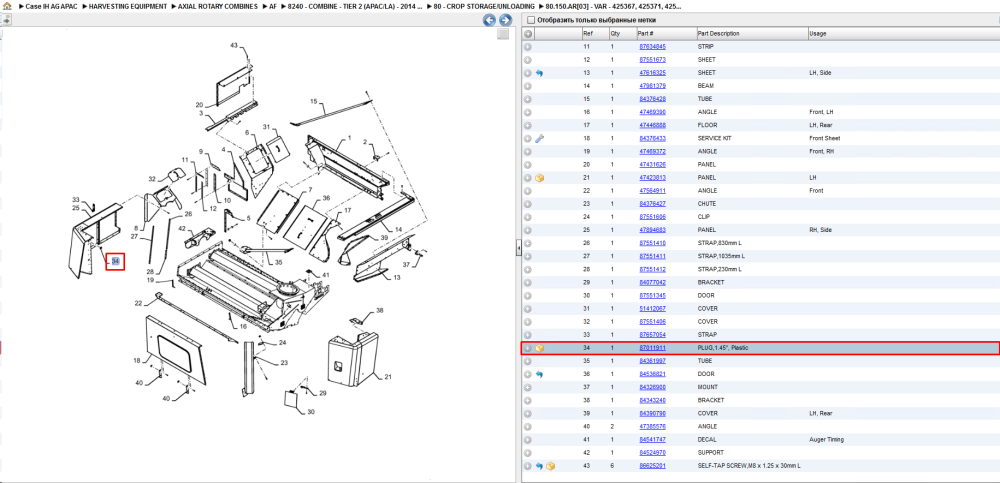Click the blue supersession arrow on ref 13
The image size is (1000, 483).
tap(540, 73)
